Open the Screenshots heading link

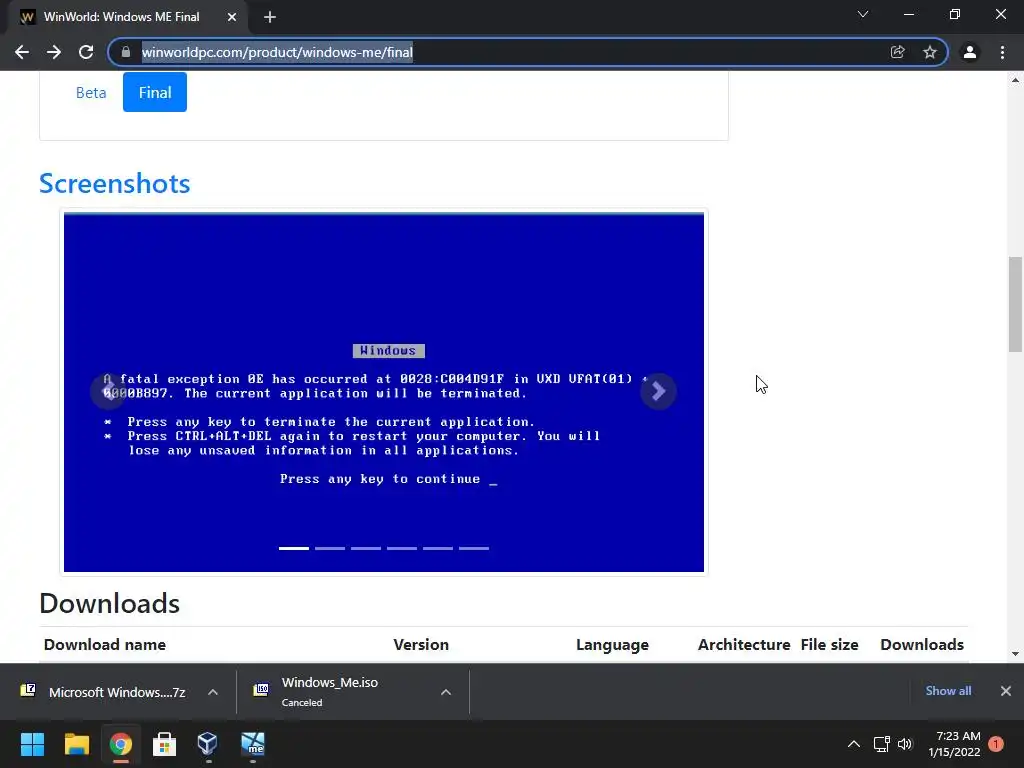click(x=114, y=184)
